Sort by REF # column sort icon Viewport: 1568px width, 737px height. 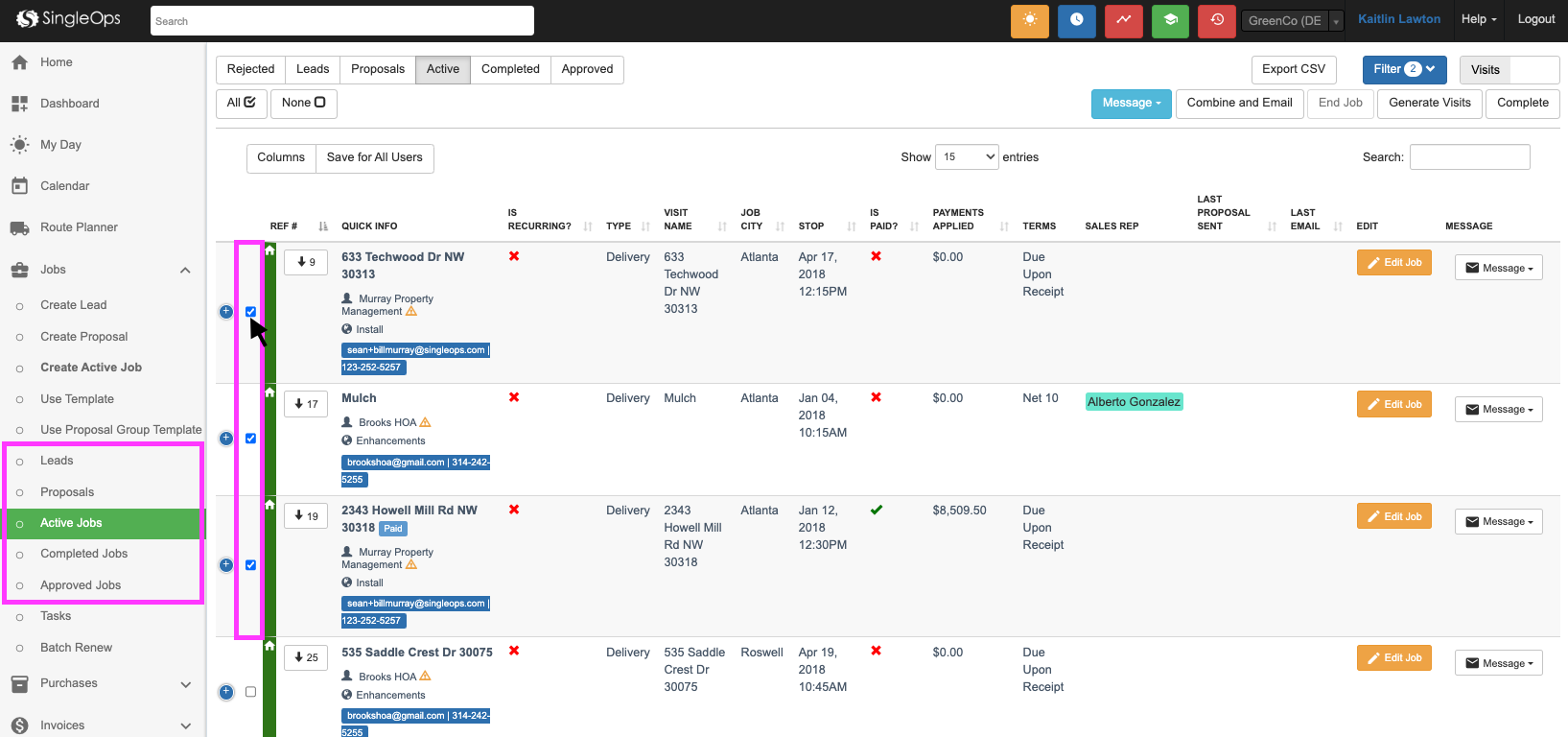coord(323,226)
